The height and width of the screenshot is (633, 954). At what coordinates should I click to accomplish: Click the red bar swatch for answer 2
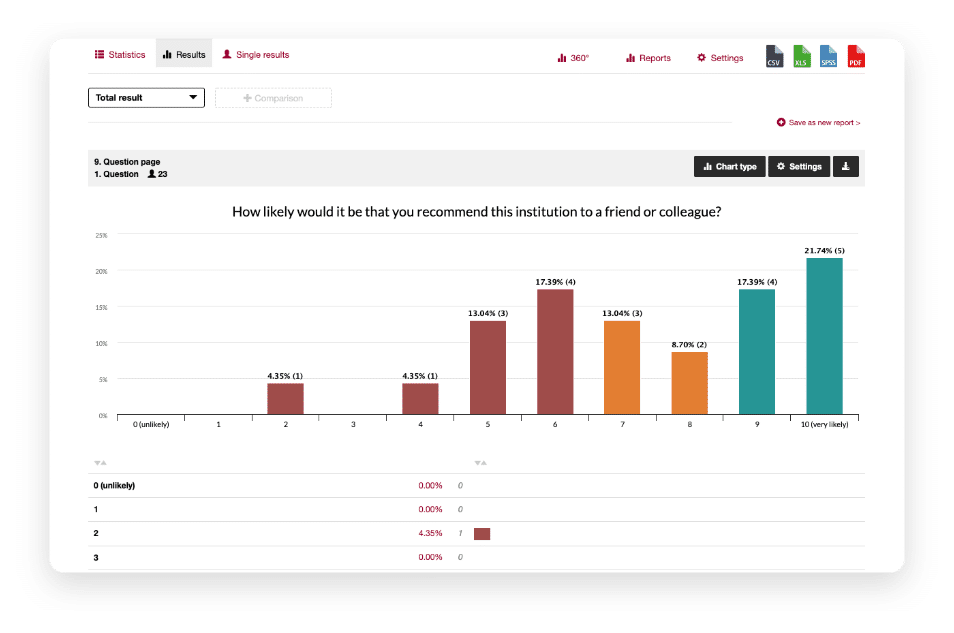(481, 533)
